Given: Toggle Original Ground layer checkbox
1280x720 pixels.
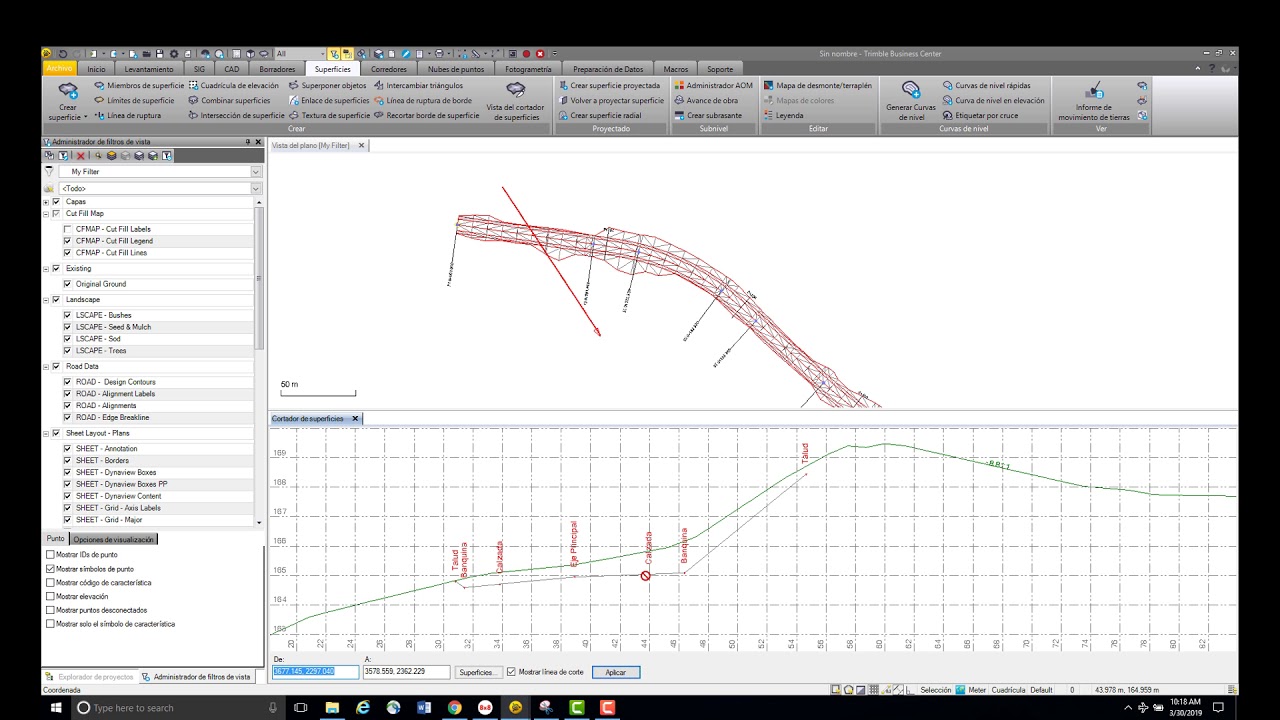Looking at the screenshot, I should (68, 284).
